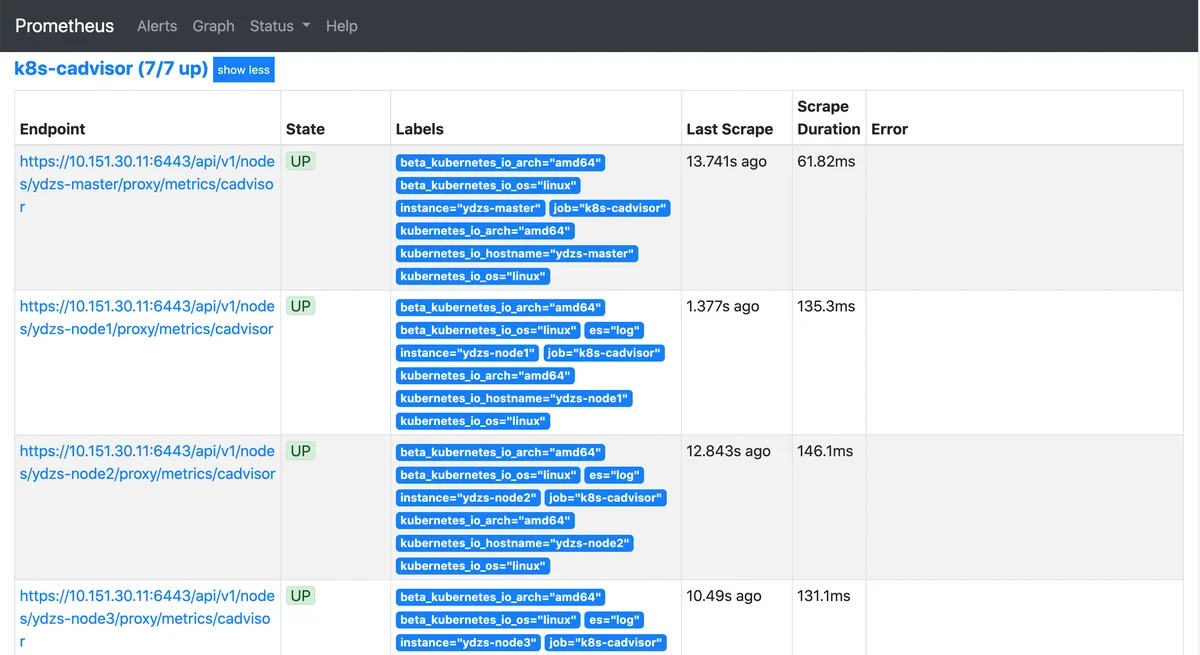
Task: Click the Prometheus brand logo text
Action: pos(65,26)
